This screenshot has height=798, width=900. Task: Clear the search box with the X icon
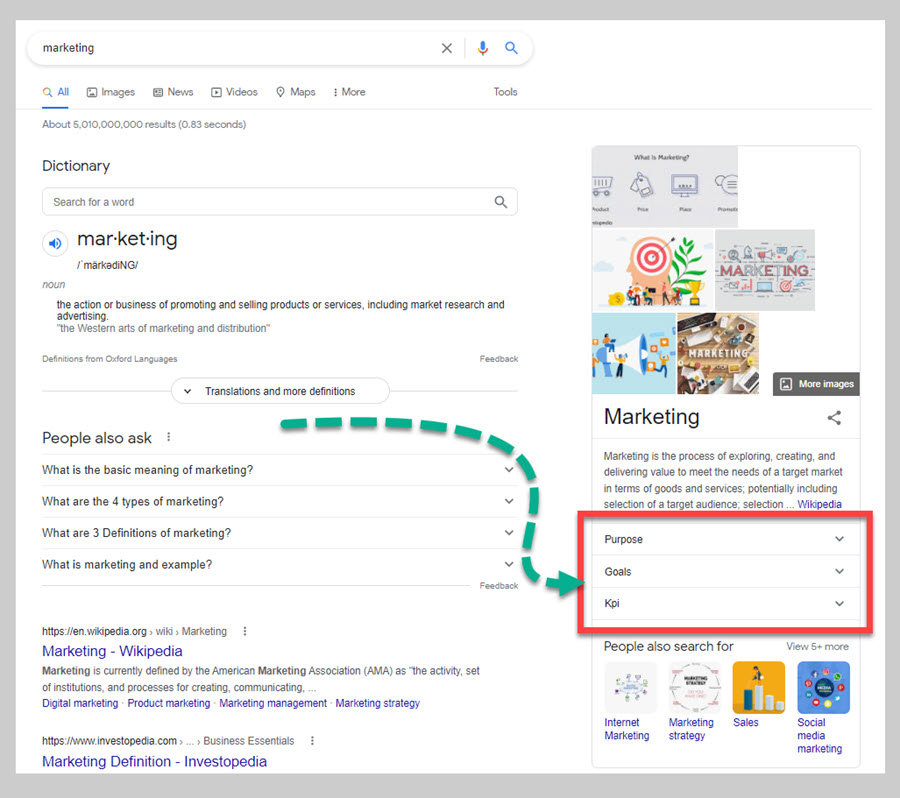(x=447, y=48)
